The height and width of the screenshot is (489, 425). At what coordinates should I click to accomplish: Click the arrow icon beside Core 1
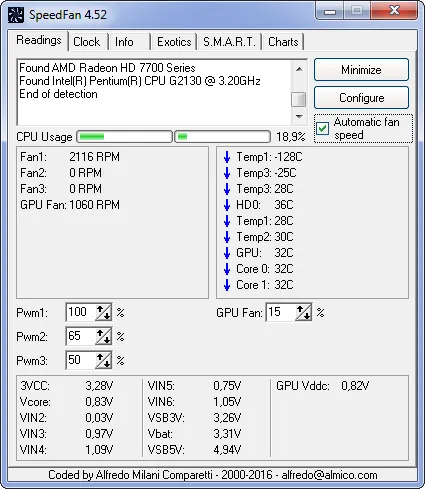point(227,285)
